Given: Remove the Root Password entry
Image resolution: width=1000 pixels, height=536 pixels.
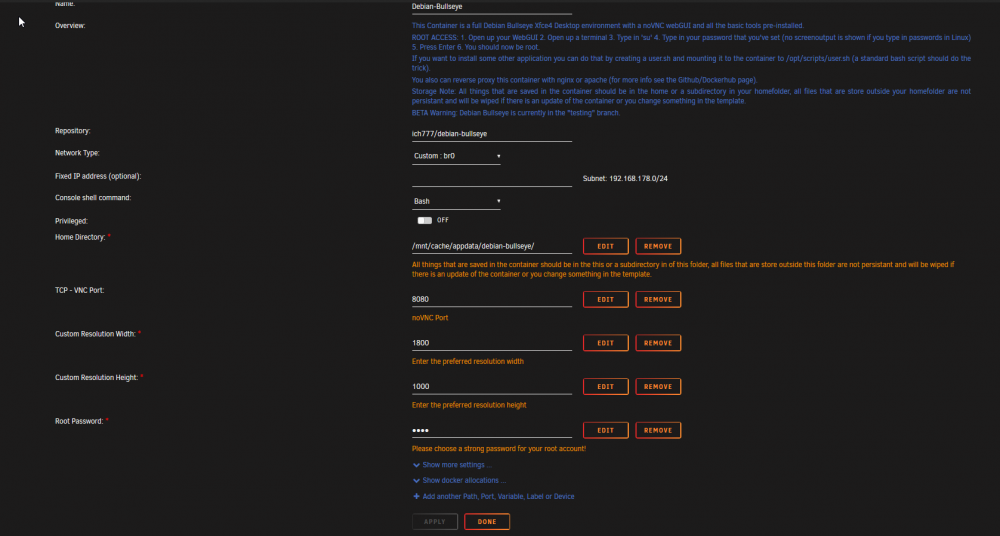Looking at the screenshot, I should (x=658, y=430).
